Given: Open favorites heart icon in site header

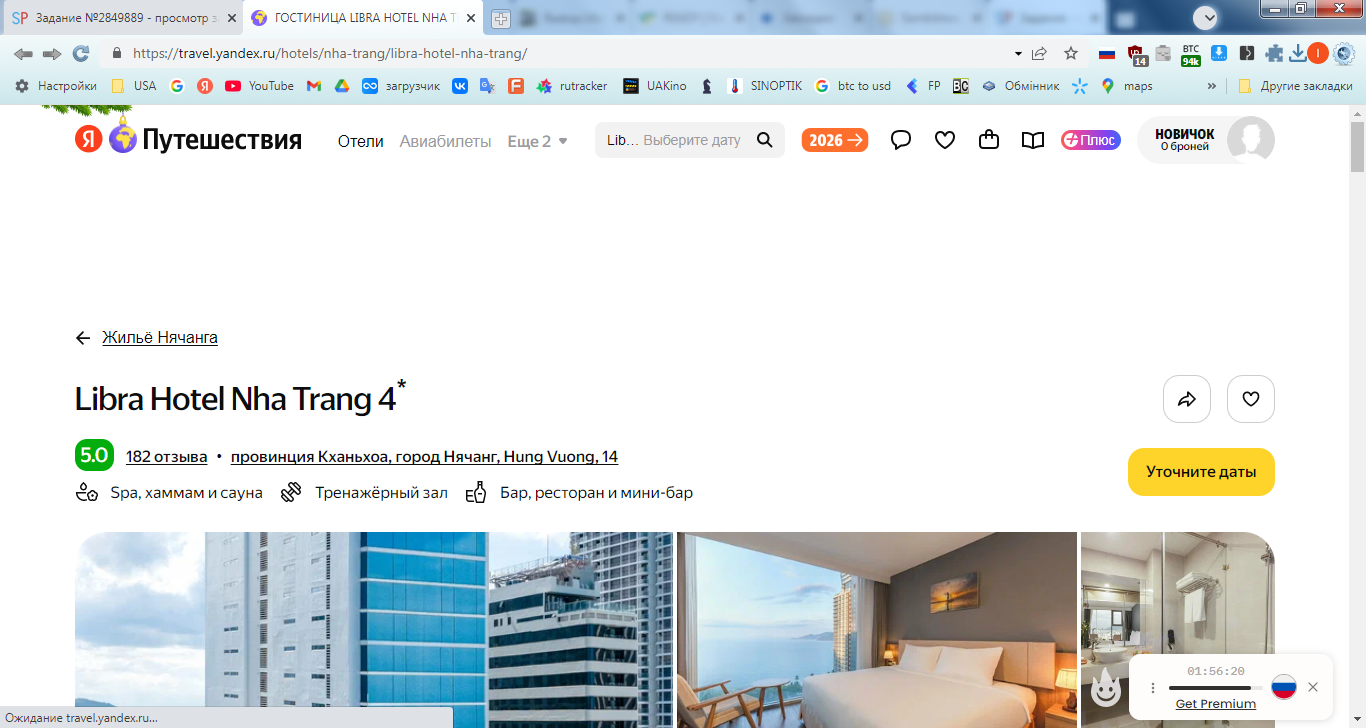Looking at the screenshot, I should click(945, 140).
